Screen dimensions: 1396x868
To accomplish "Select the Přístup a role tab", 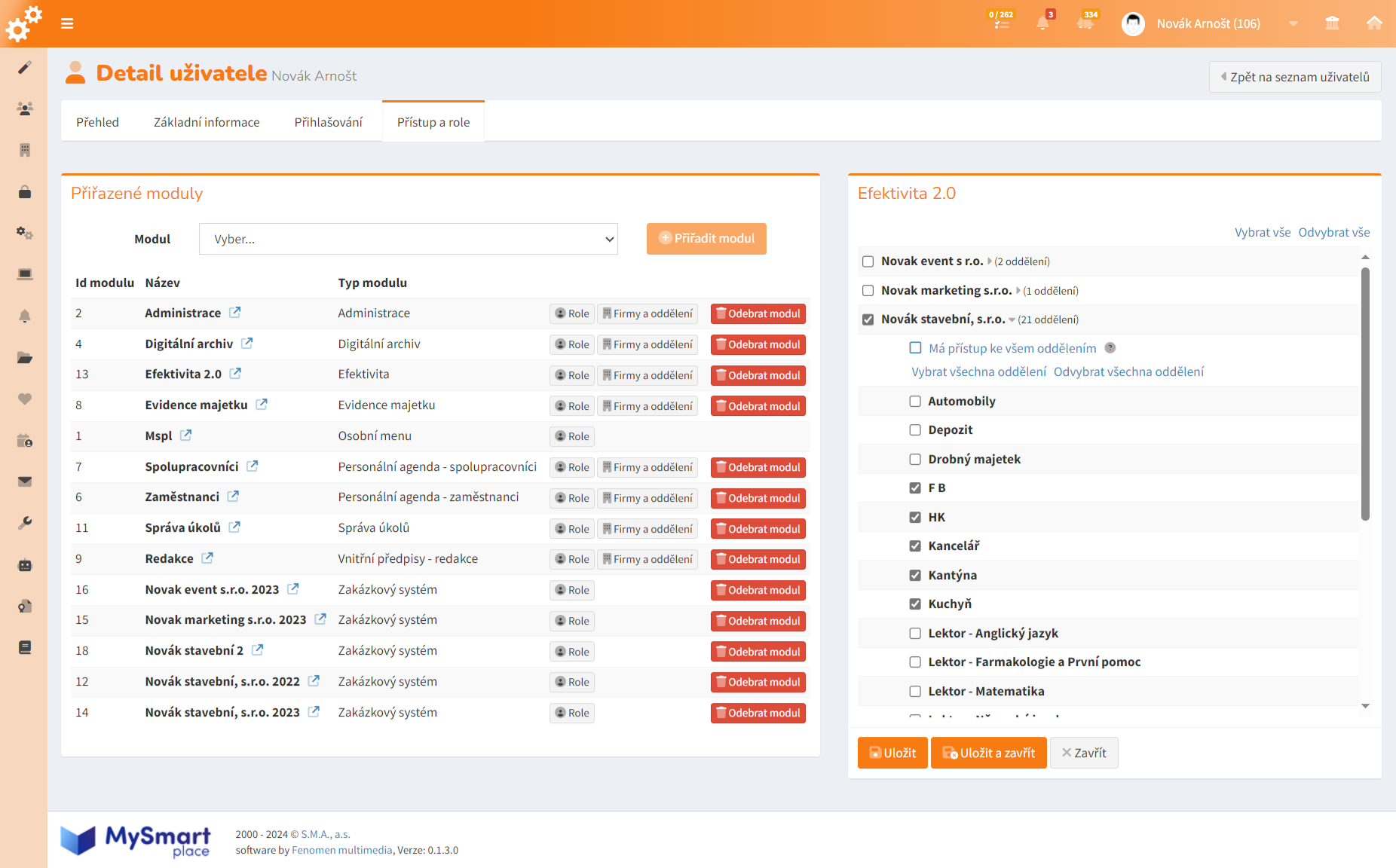I will click(433, 122).
